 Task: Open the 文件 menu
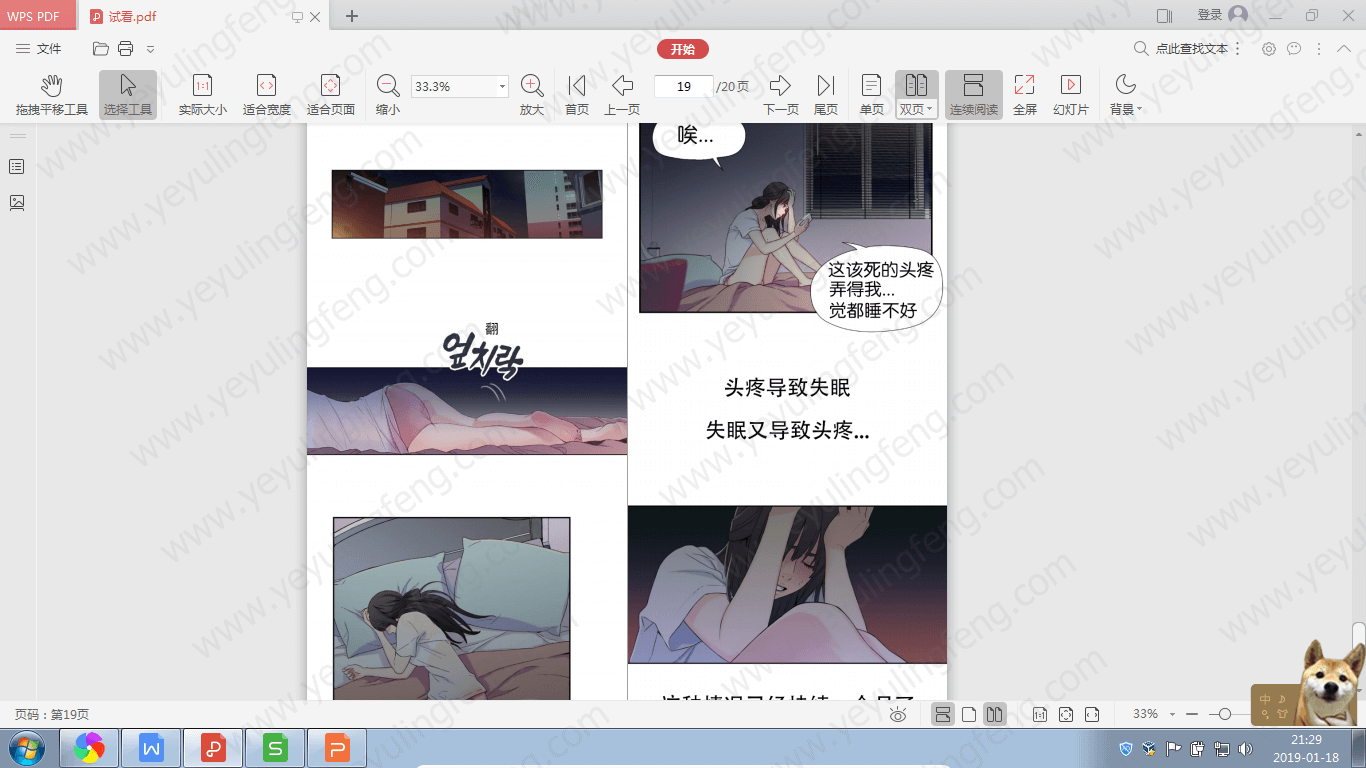pyautogui.click(x=39, y=49)
